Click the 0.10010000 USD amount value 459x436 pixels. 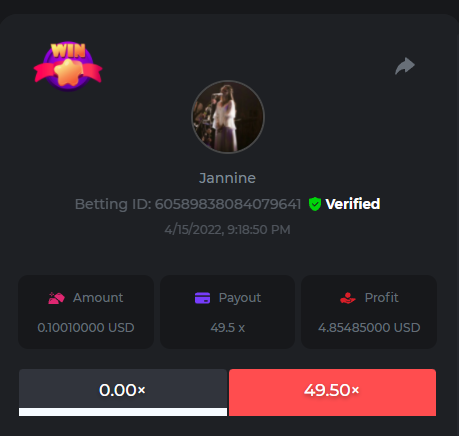[x=86, y=328]
